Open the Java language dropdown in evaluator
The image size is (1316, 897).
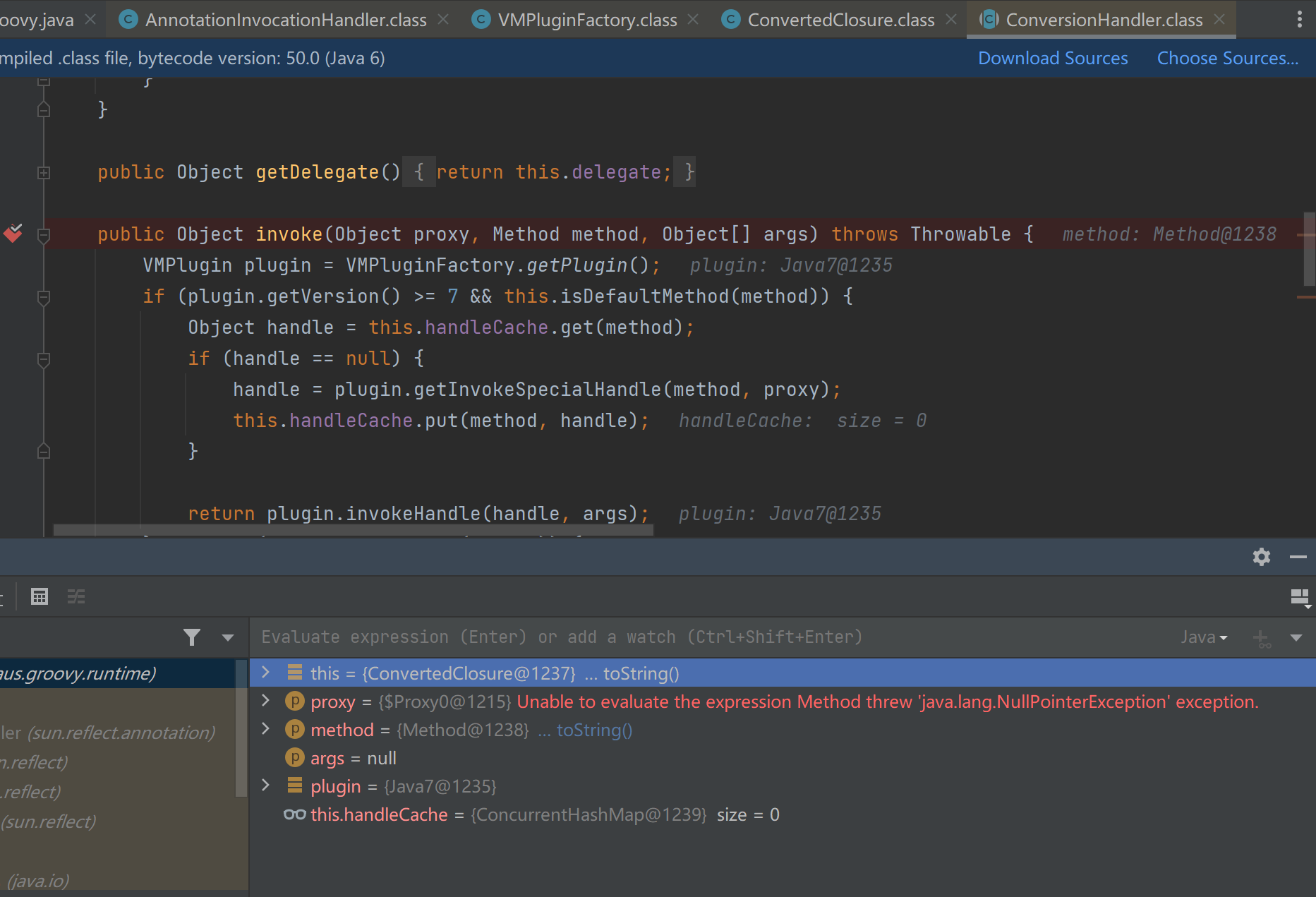[x=1204, y=637]
